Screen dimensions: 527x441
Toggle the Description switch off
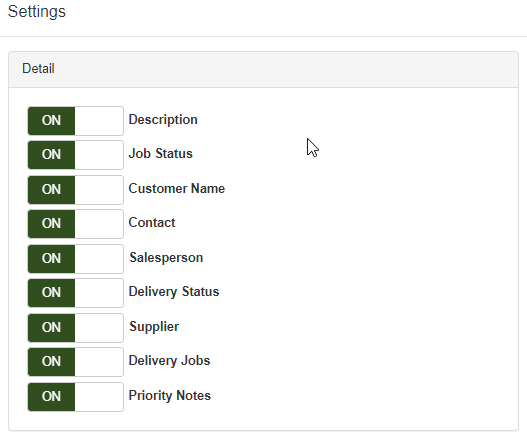(76, 121)
